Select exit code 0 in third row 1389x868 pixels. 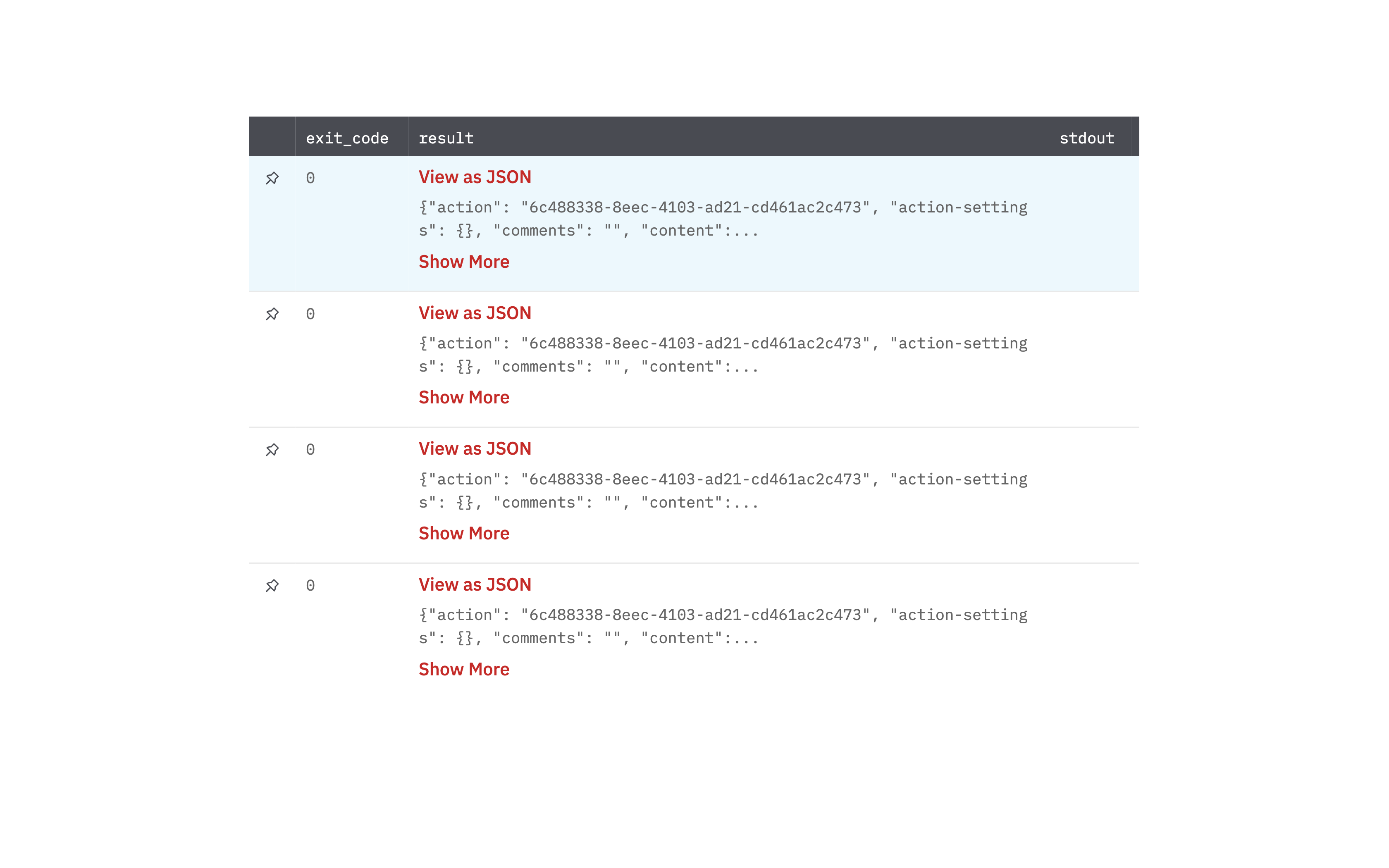click(310, 450)
